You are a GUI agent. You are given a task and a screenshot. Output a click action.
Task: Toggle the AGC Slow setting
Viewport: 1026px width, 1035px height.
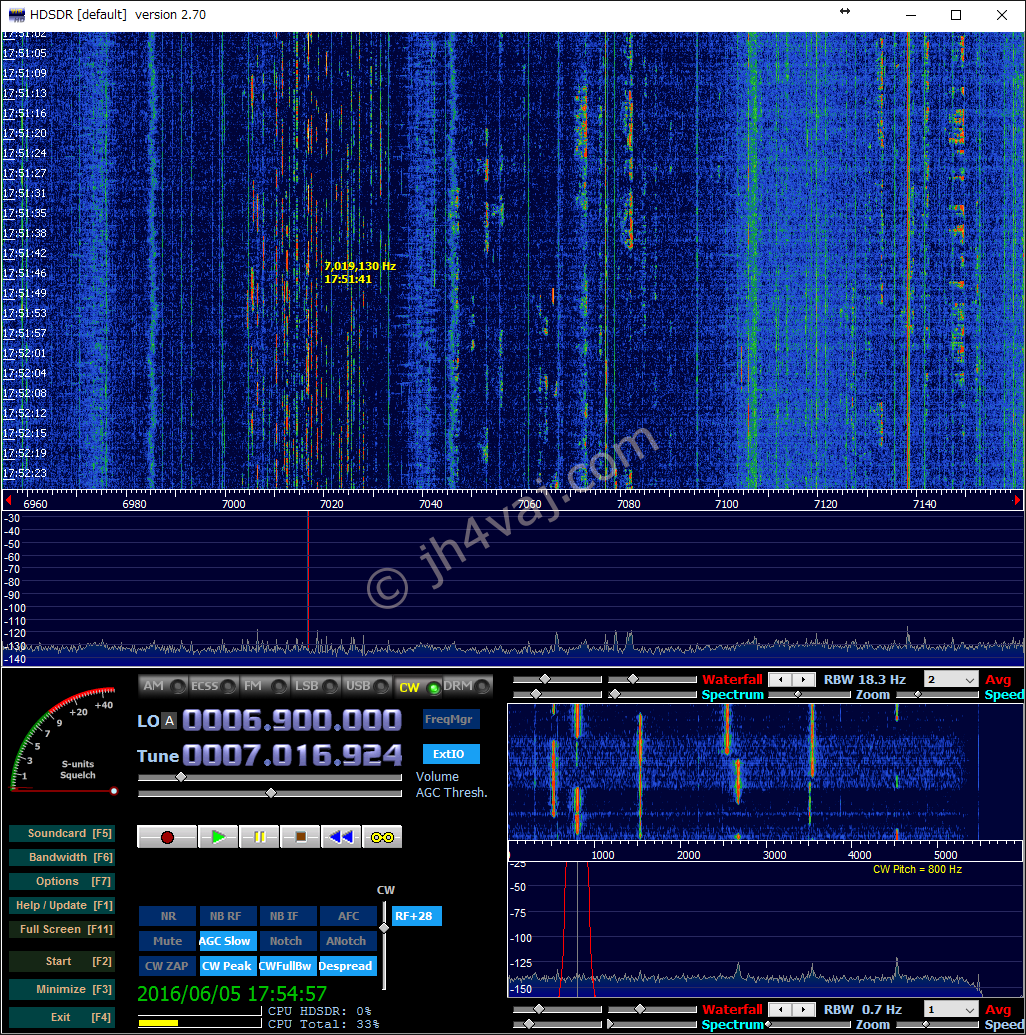(x=226, y=941)
